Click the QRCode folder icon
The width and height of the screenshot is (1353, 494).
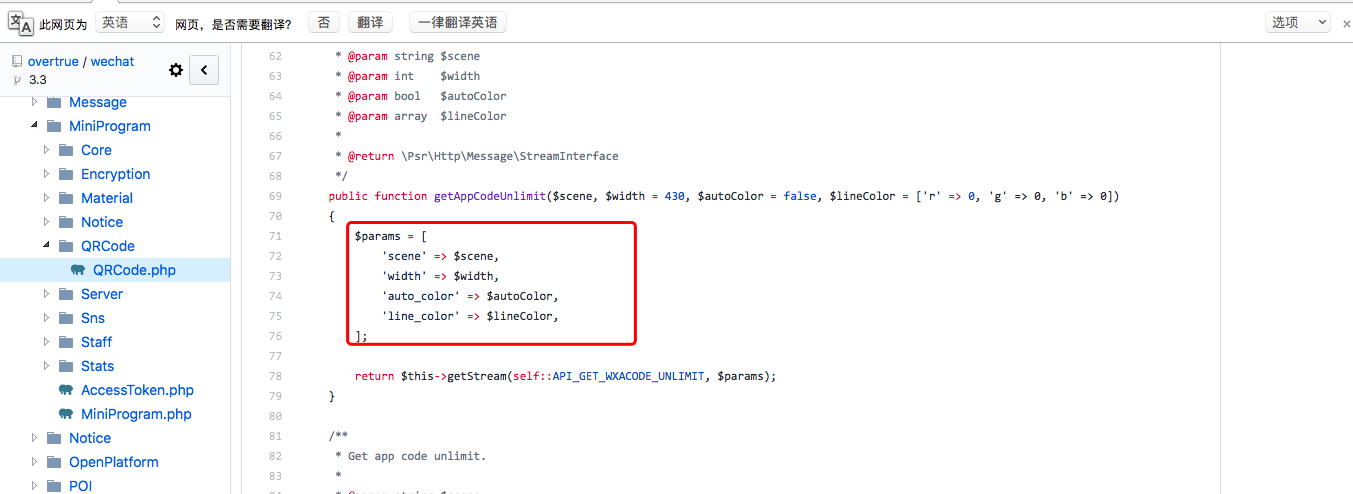pyautogui.click(x=66, y=246)
